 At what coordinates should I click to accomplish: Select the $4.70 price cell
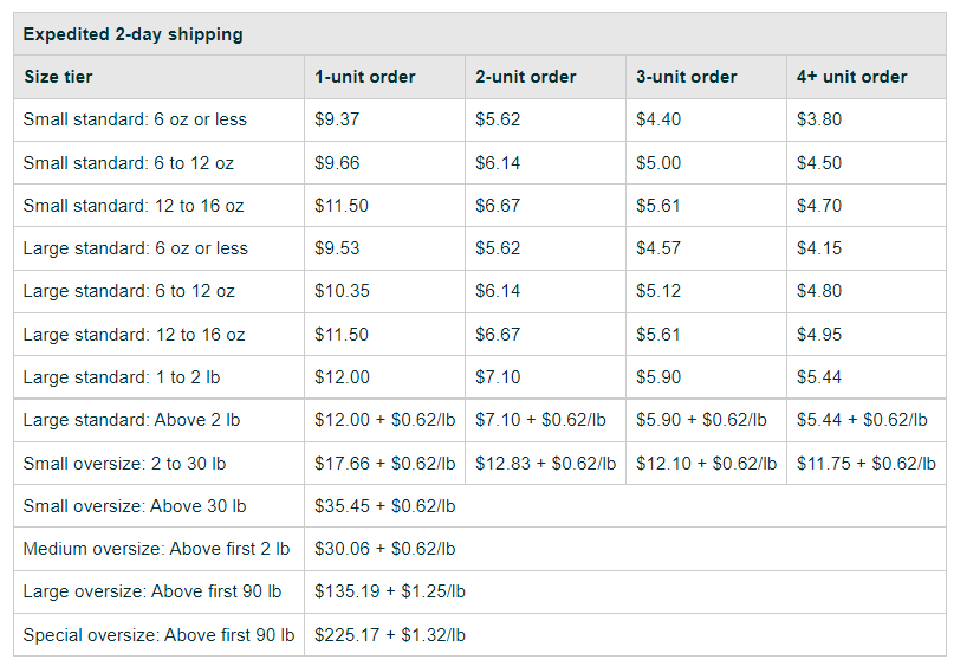pos(819,206)
